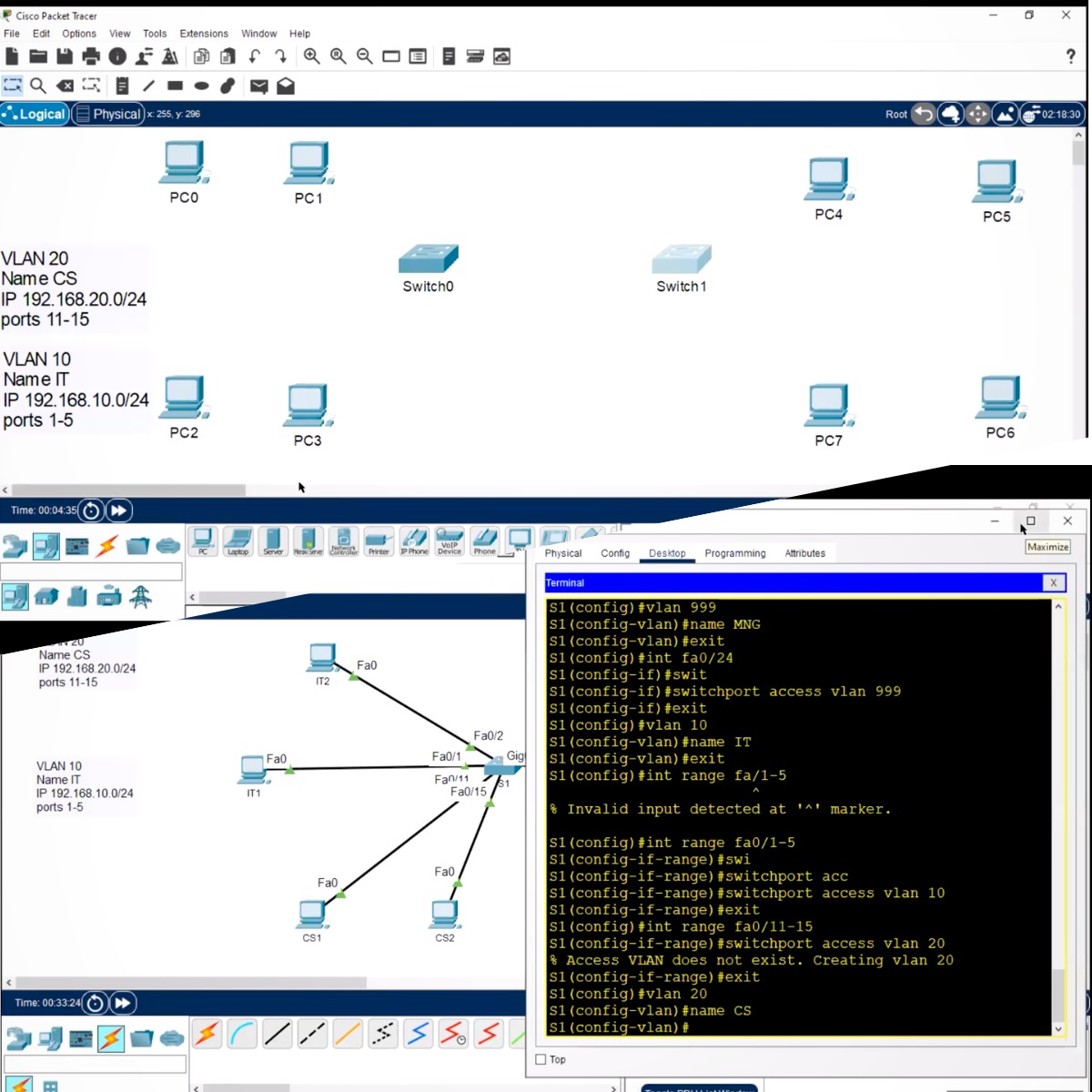Select the lightning Connections category upper panel
The width and height of the screenshot is (1092, 1092).
[107, 546]
